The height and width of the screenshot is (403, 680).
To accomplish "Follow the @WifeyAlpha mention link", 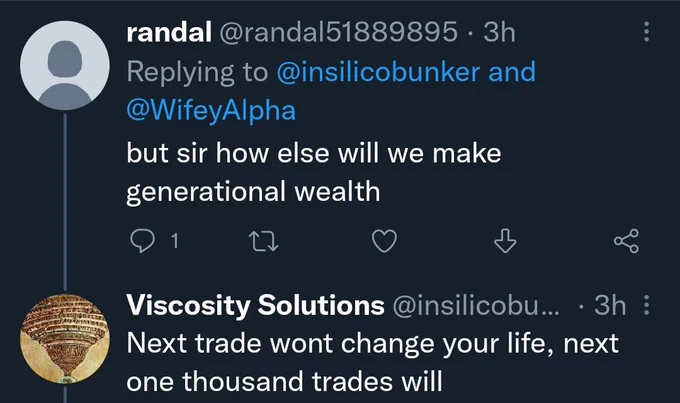I will pyautogui.click(x=211, y=110).
